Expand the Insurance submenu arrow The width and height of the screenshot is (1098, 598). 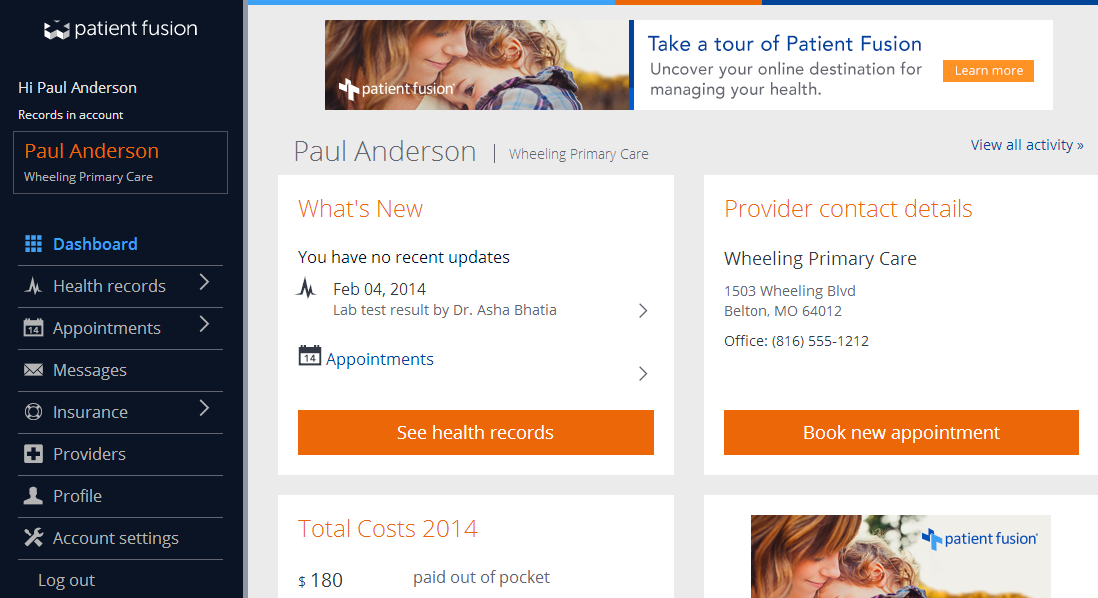pos(204,408)
